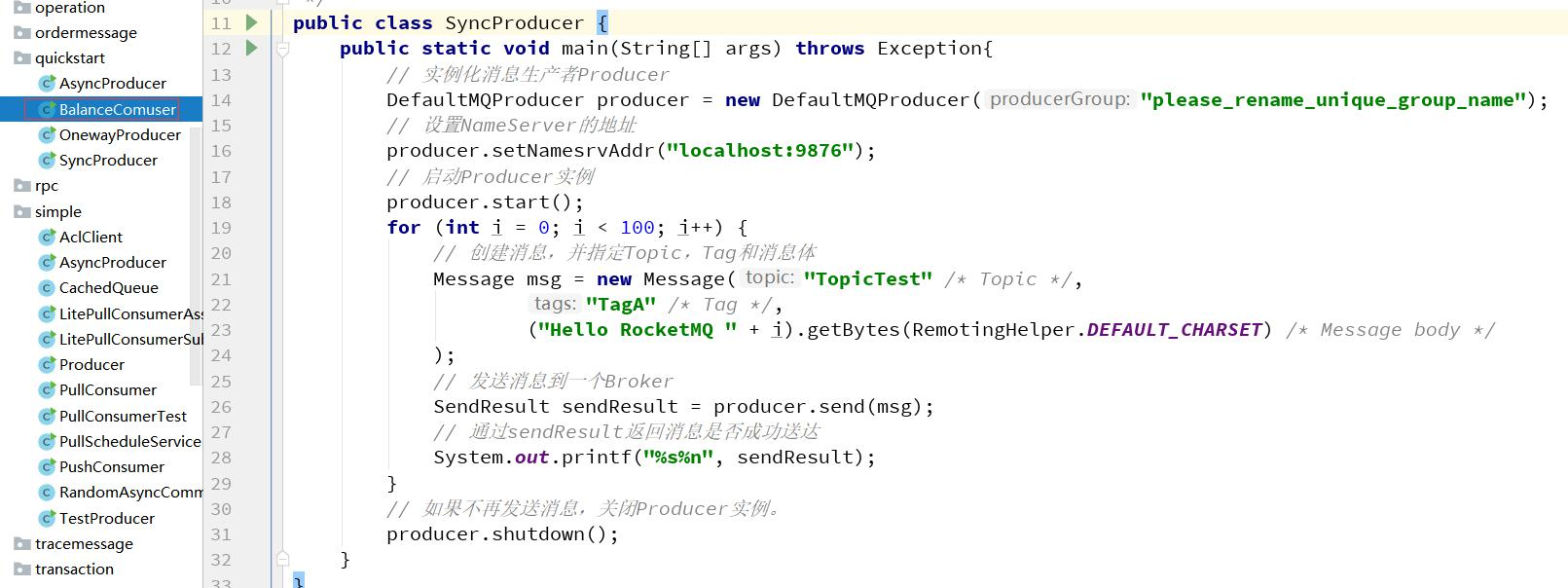
Task: Click the fold end marker on line 32
Action: click(282, 560)
